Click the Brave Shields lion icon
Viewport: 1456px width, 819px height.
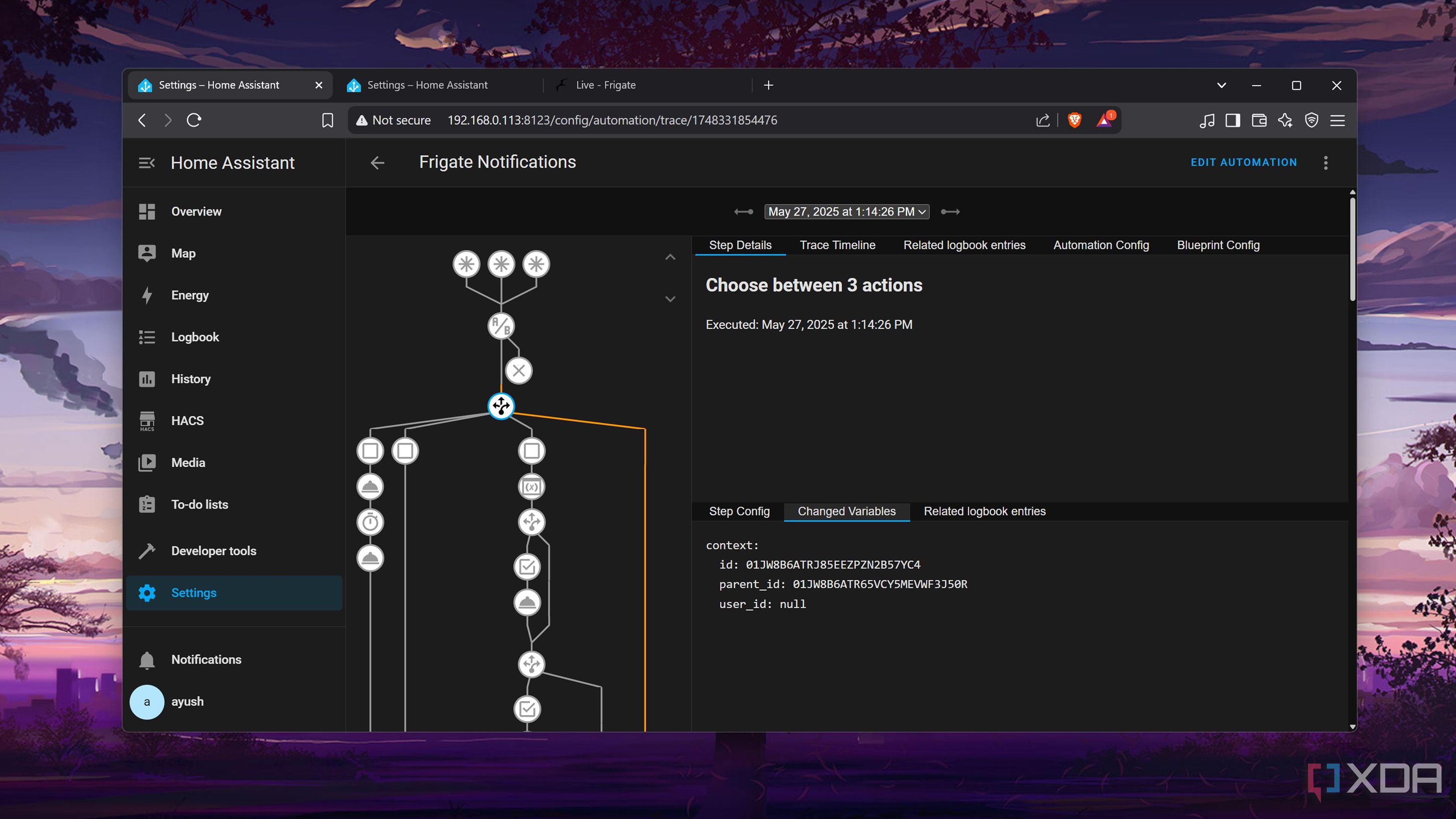pyautogui.click(x=1075, y=120)
